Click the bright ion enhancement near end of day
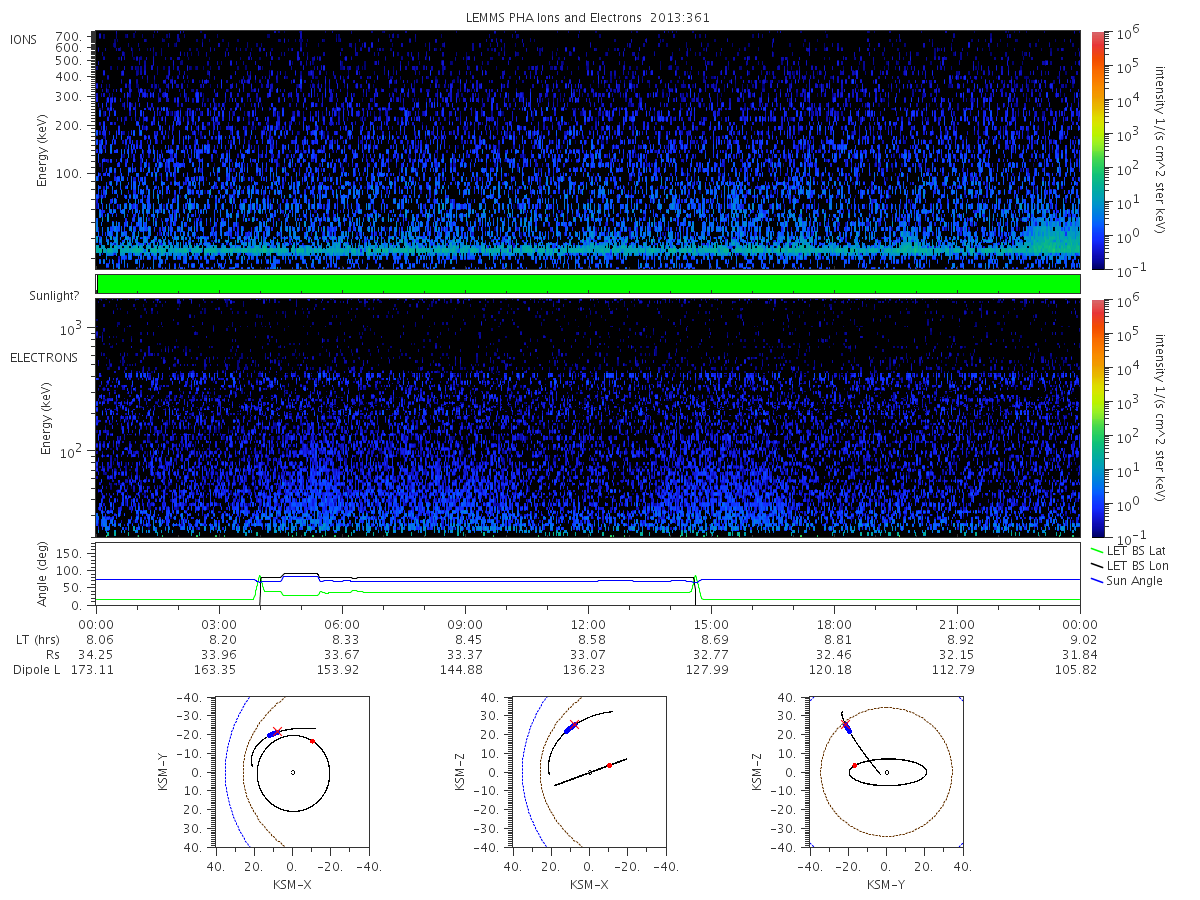1200x900 pixels. click(x=1052, y=238)
